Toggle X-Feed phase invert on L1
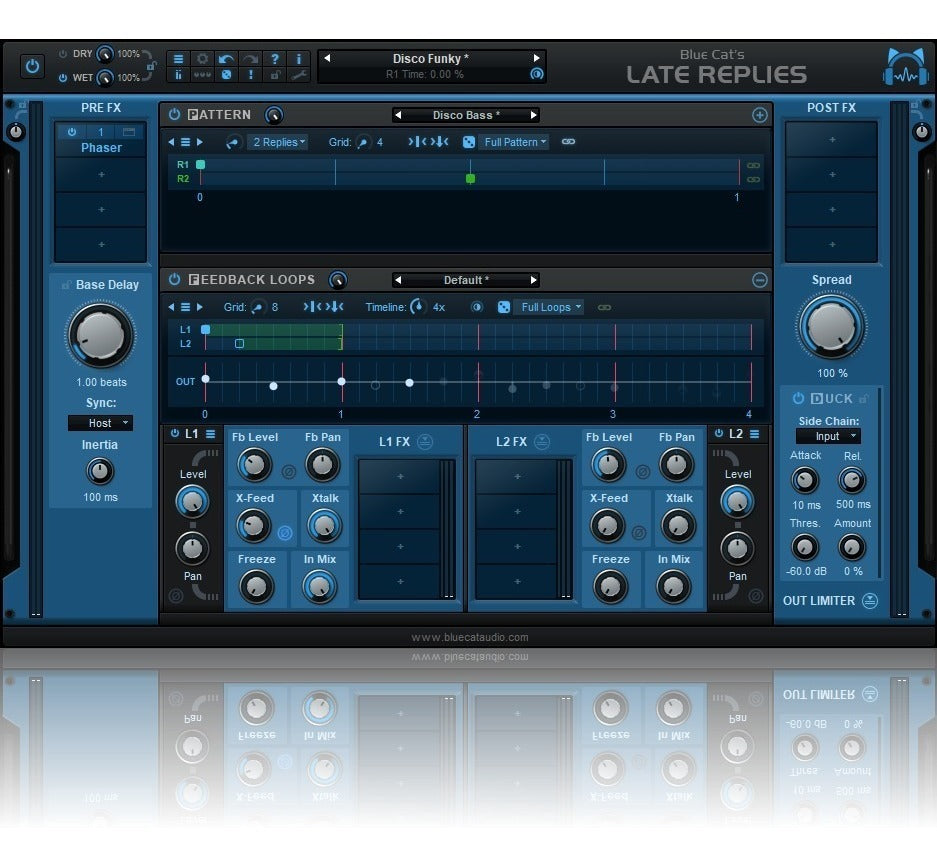This screenshot has width=937, height=867. click(284, 533)
